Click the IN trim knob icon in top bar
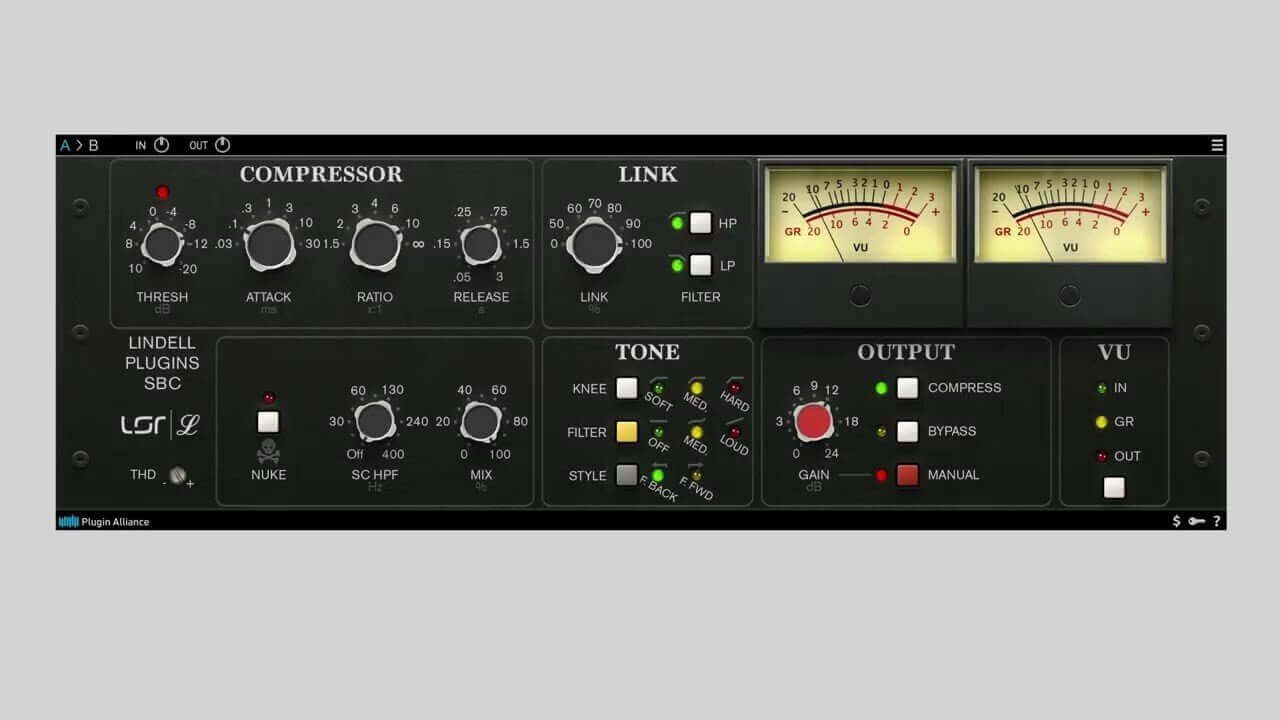The image size is (1280, 720). tap(159, 145)
